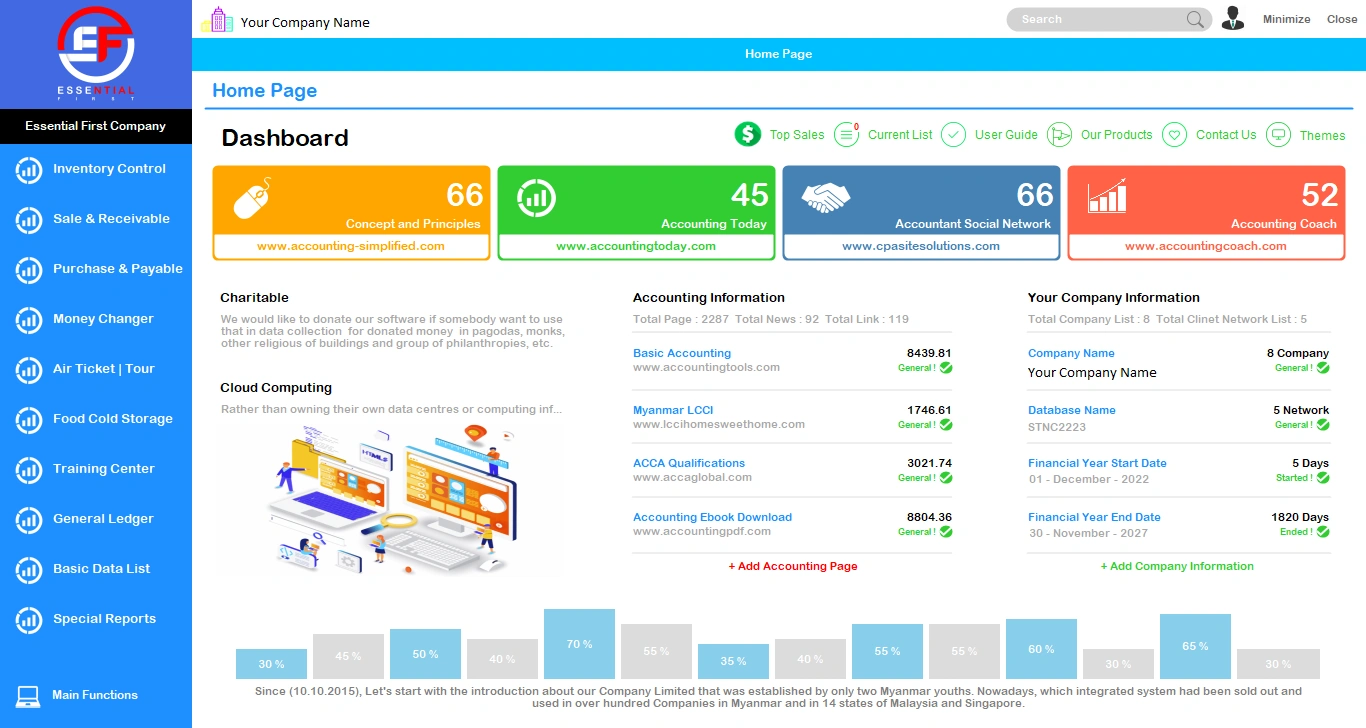Click growth chart icon on Accounting Coach card

click(1107, 196)
